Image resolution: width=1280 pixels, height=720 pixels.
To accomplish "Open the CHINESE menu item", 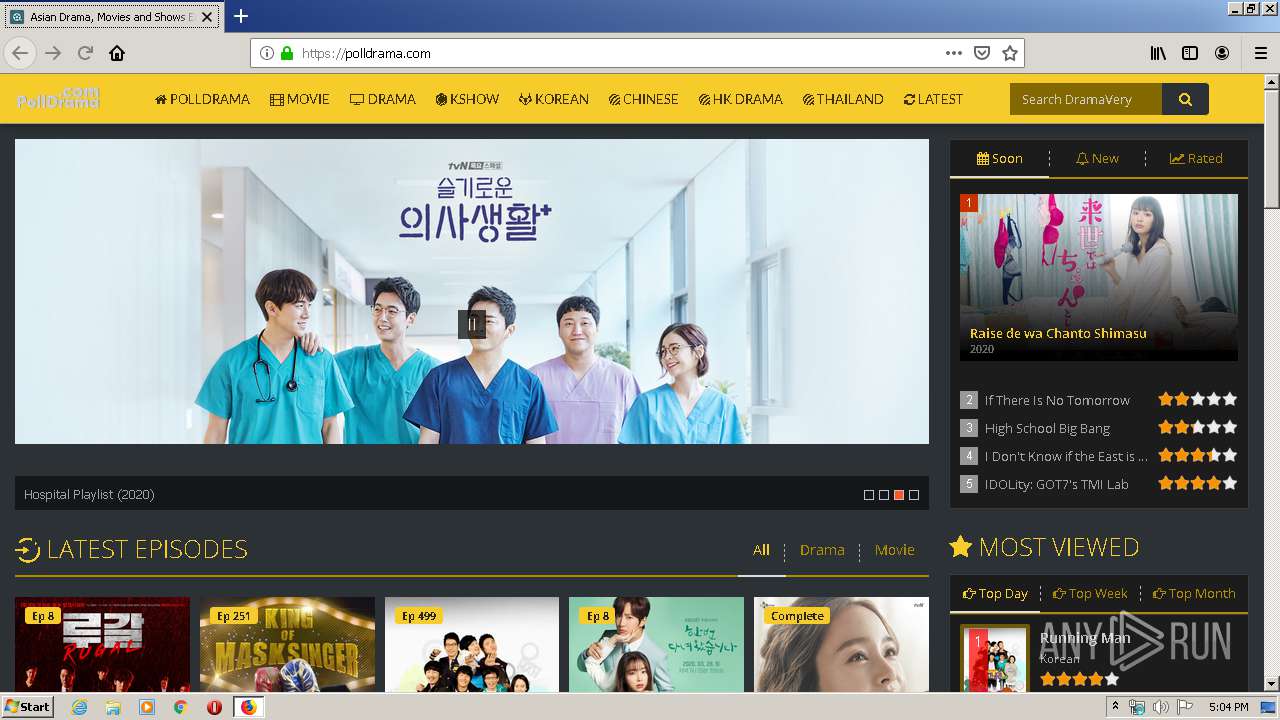I will [643, 99].
